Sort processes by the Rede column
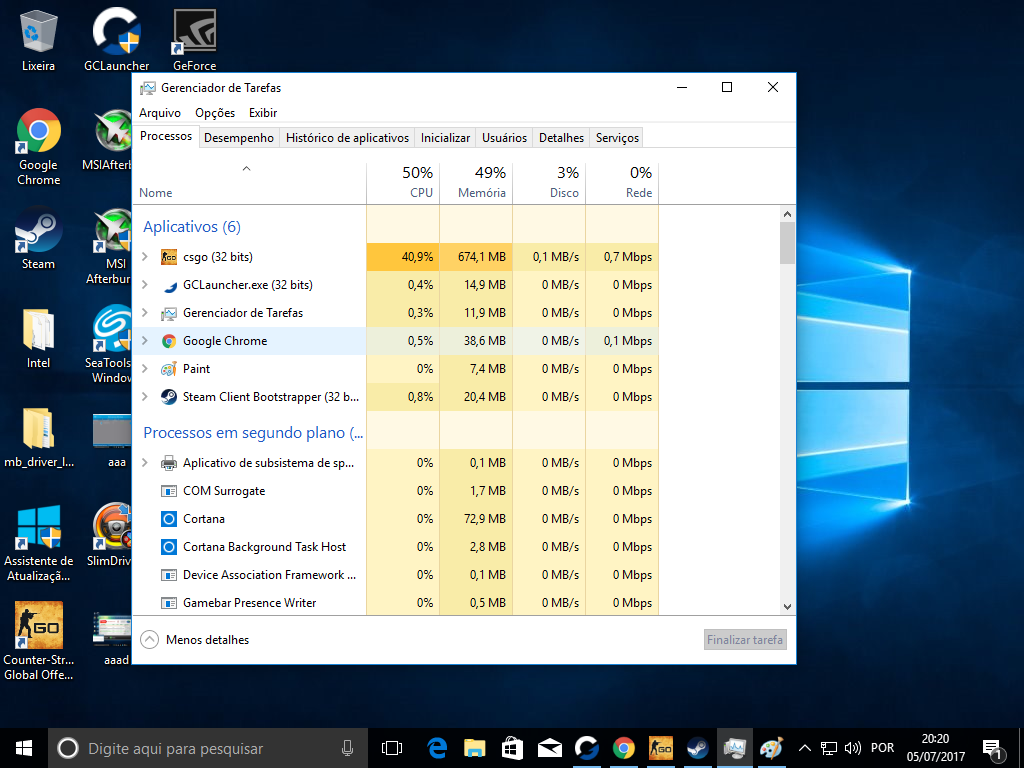 [622, 182]
